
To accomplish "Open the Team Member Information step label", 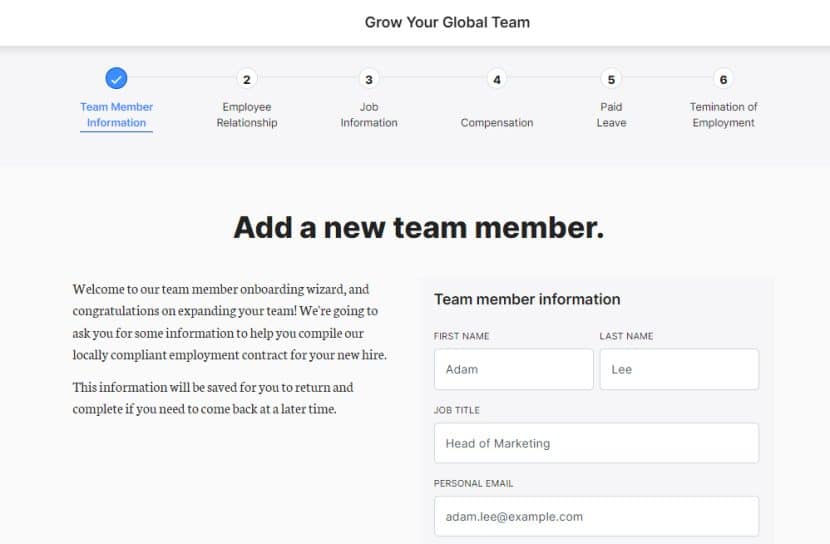I will point(116,115).
